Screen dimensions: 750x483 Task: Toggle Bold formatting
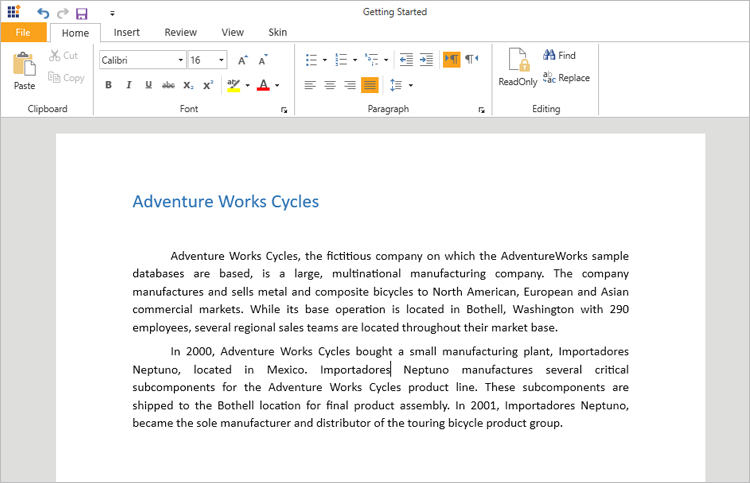(x=109, y=85)
